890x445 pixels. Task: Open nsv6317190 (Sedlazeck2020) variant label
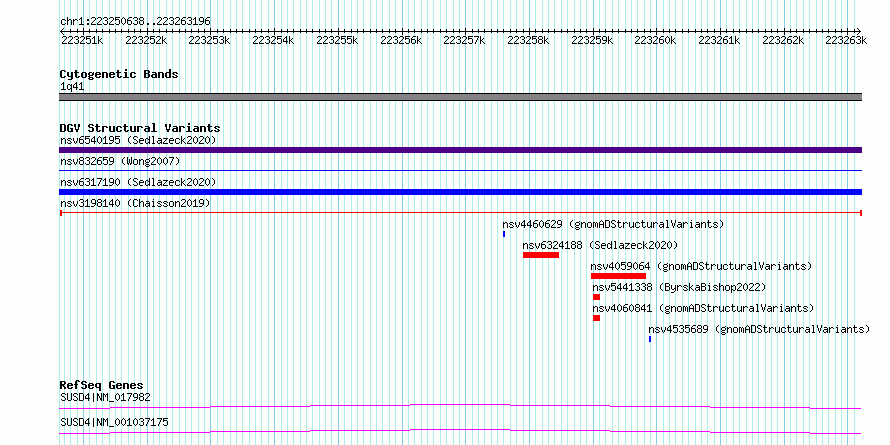[x=138, y=182]
